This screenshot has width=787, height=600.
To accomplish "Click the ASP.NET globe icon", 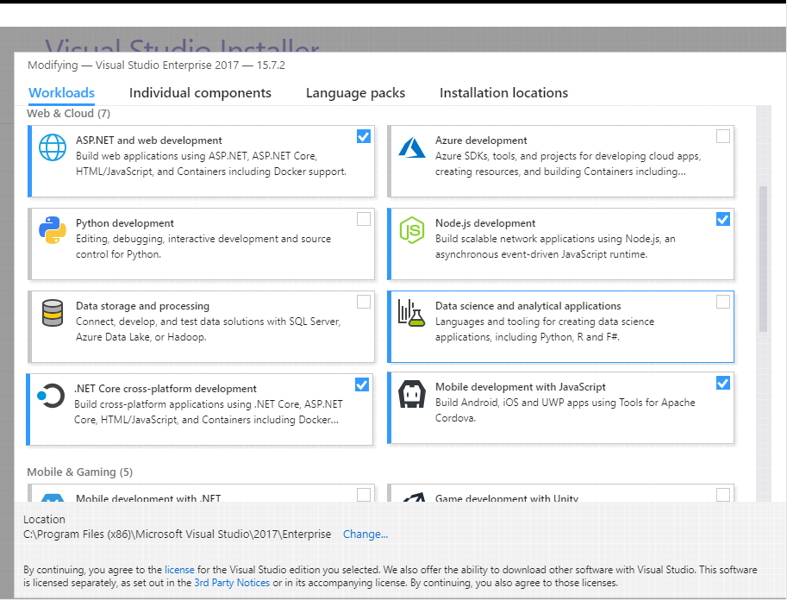I will (x=52, y=148).
